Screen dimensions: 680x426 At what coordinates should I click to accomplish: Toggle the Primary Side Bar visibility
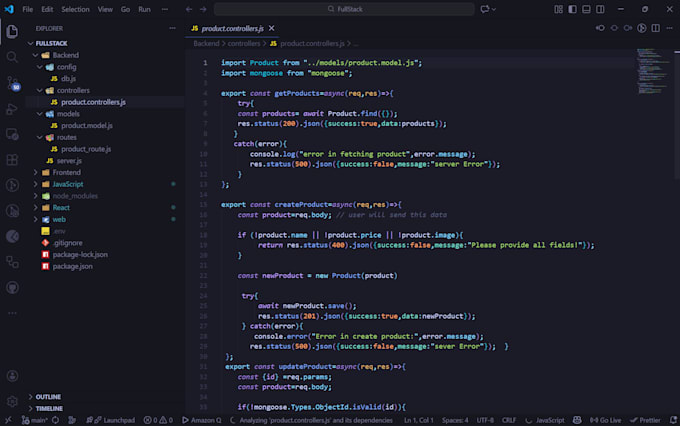572,9
